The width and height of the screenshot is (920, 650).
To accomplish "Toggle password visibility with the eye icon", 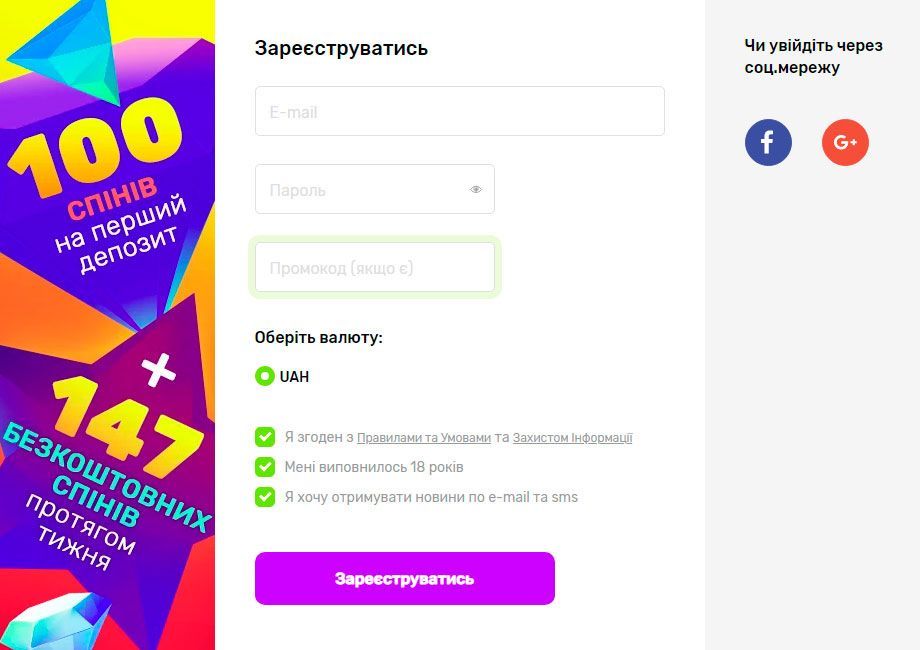I will [475, 188].
